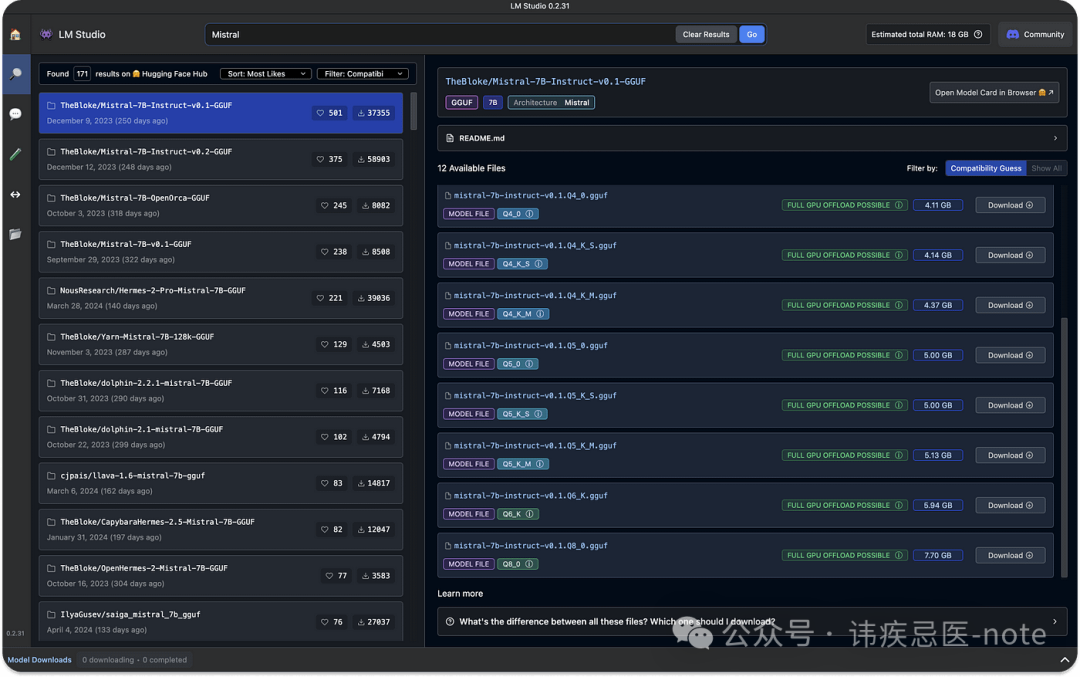Click the Q4_K_M quantization info icon
Viewport: 1080px width, 677px height.
click(540, 314)
